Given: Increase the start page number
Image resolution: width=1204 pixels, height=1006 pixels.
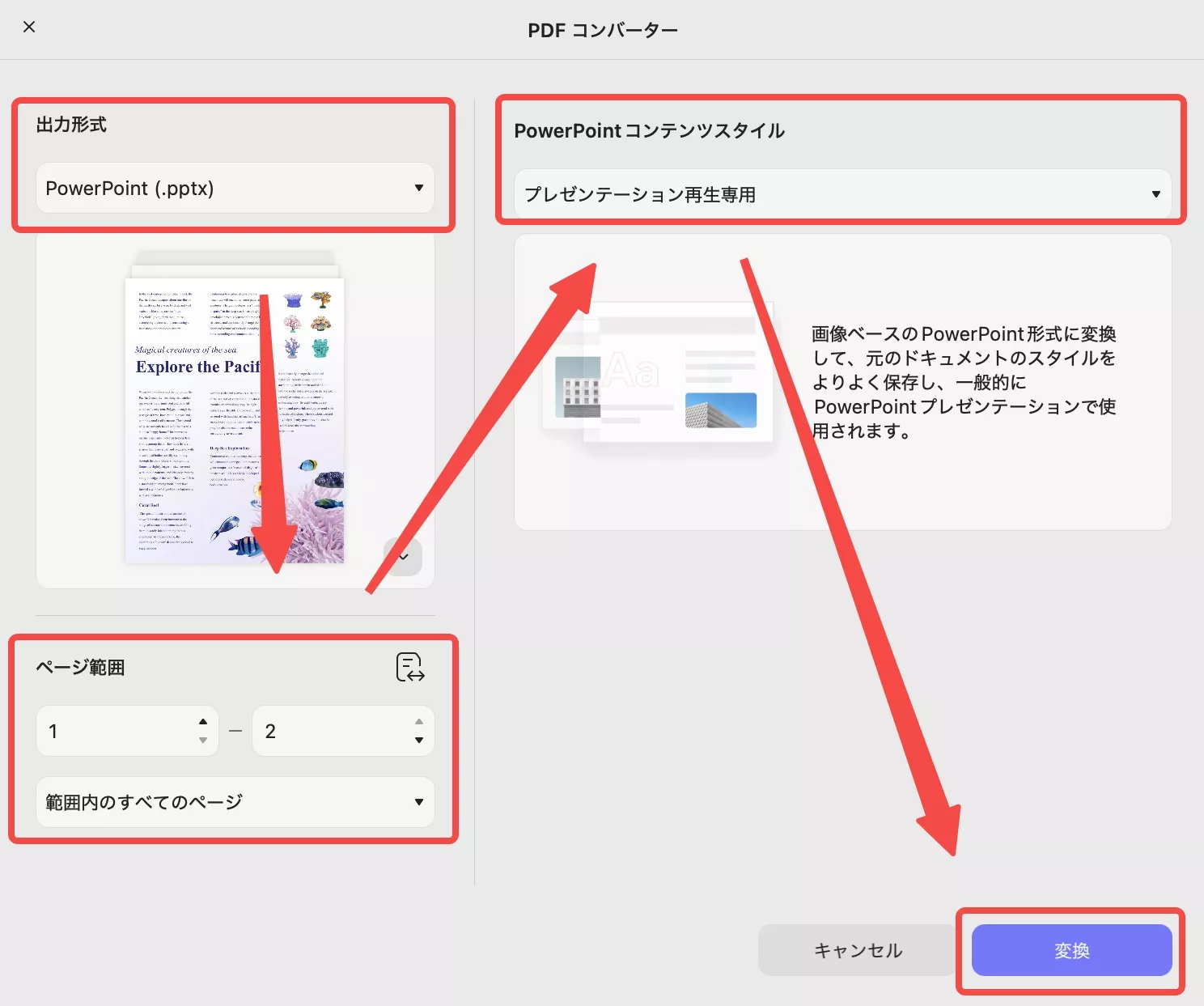Looking at the screenshot, I should [x=203, y=721].
